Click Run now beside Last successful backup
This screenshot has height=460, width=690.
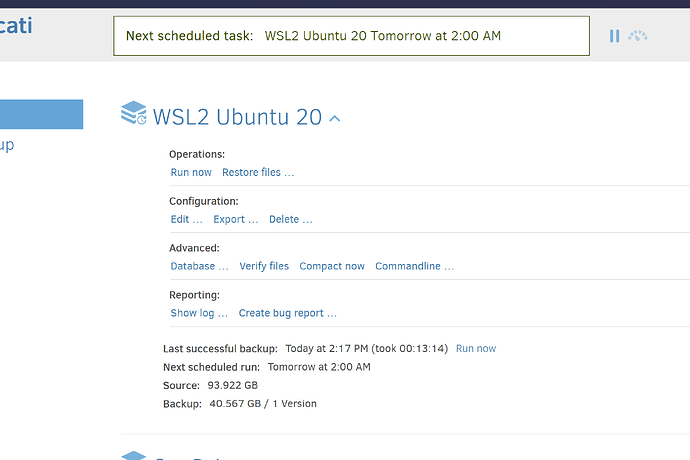[475, 349]
